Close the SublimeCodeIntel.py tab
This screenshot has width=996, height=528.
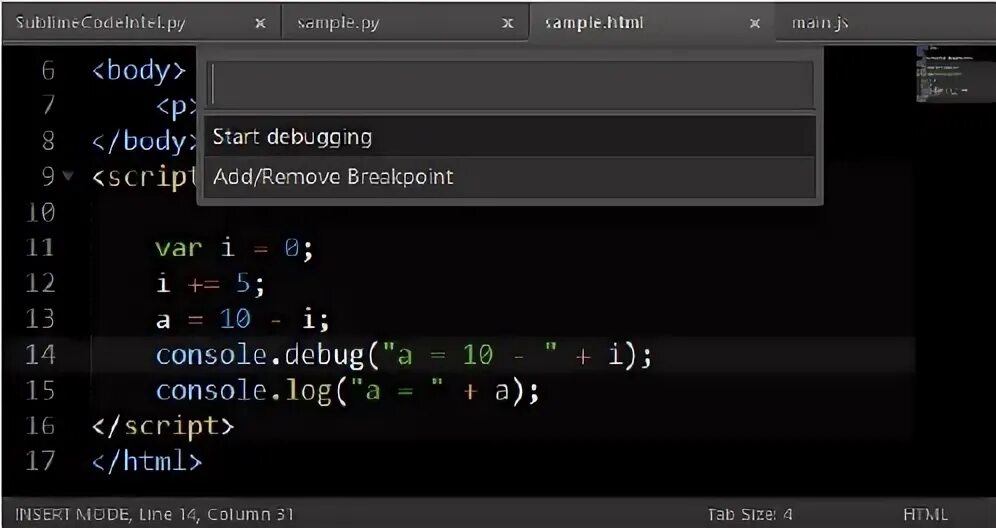[x=260, y=23]
